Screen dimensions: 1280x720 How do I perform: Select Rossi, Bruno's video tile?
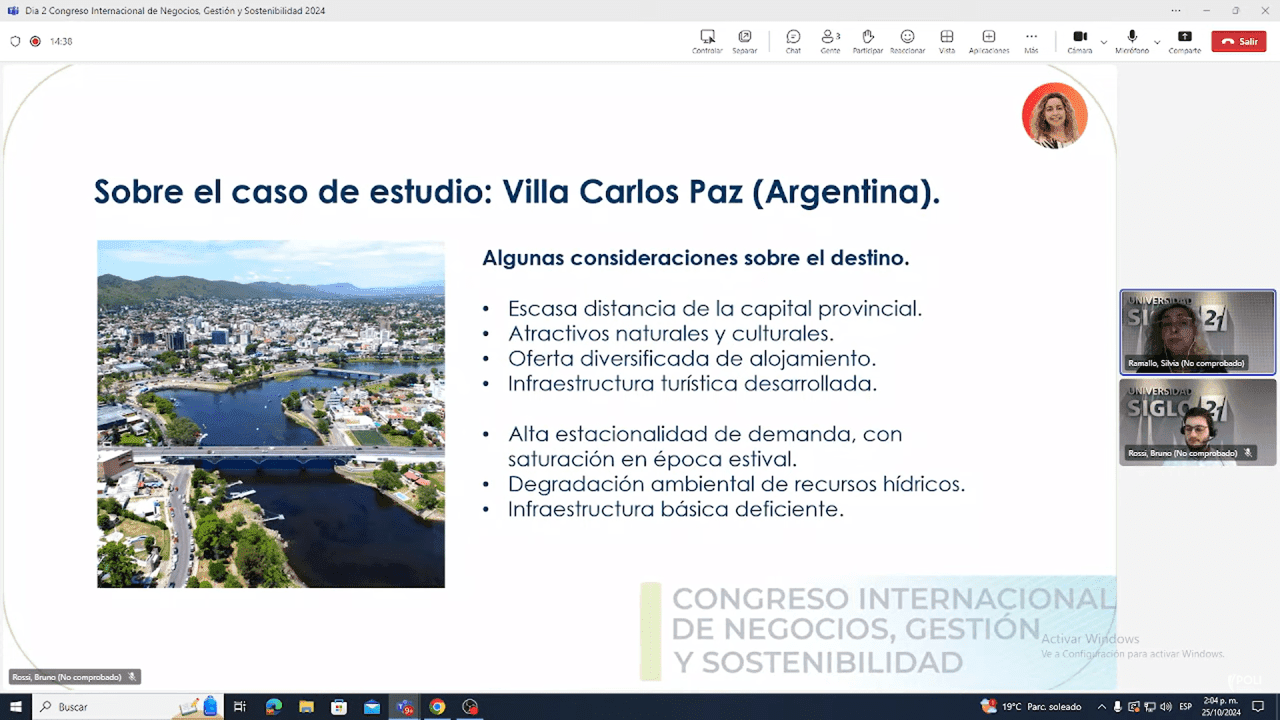pos(1197,421)
